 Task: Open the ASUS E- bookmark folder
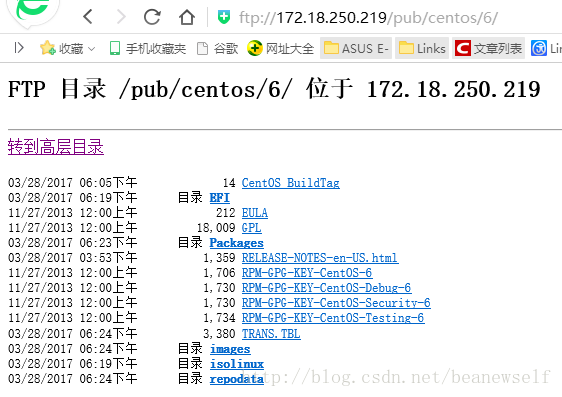[356, 48]
